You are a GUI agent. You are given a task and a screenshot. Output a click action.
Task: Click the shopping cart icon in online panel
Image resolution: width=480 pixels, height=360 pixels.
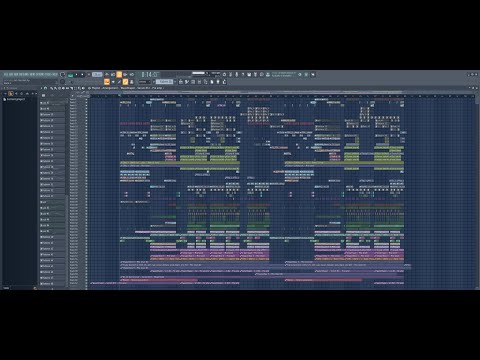pos(306,75)
